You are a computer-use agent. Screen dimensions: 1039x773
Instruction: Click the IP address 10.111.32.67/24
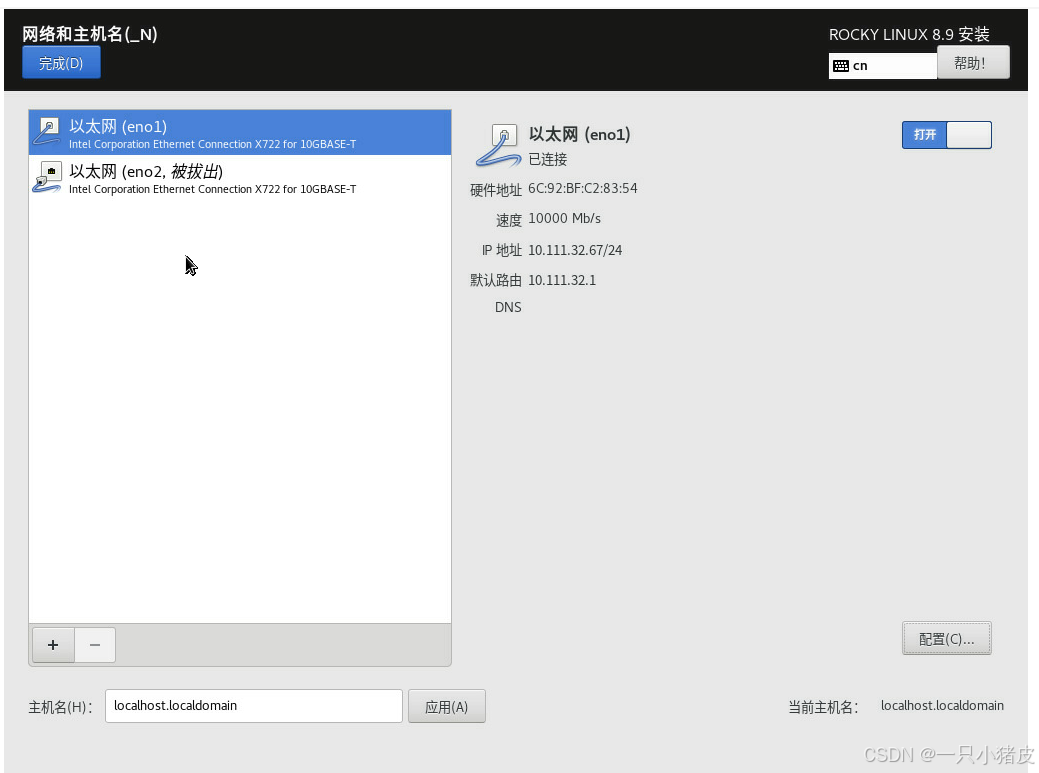(x=575, y=250)
